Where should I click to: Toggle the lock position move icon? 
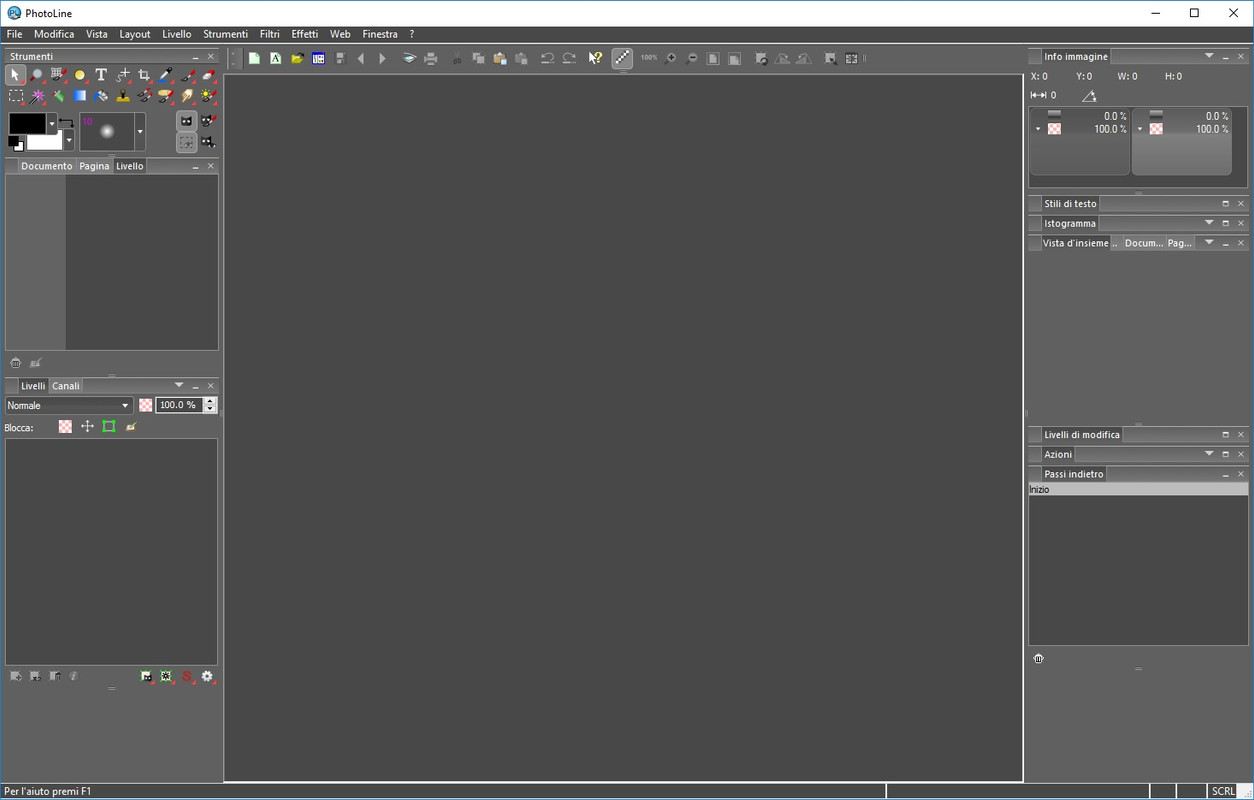click(87, 427)
